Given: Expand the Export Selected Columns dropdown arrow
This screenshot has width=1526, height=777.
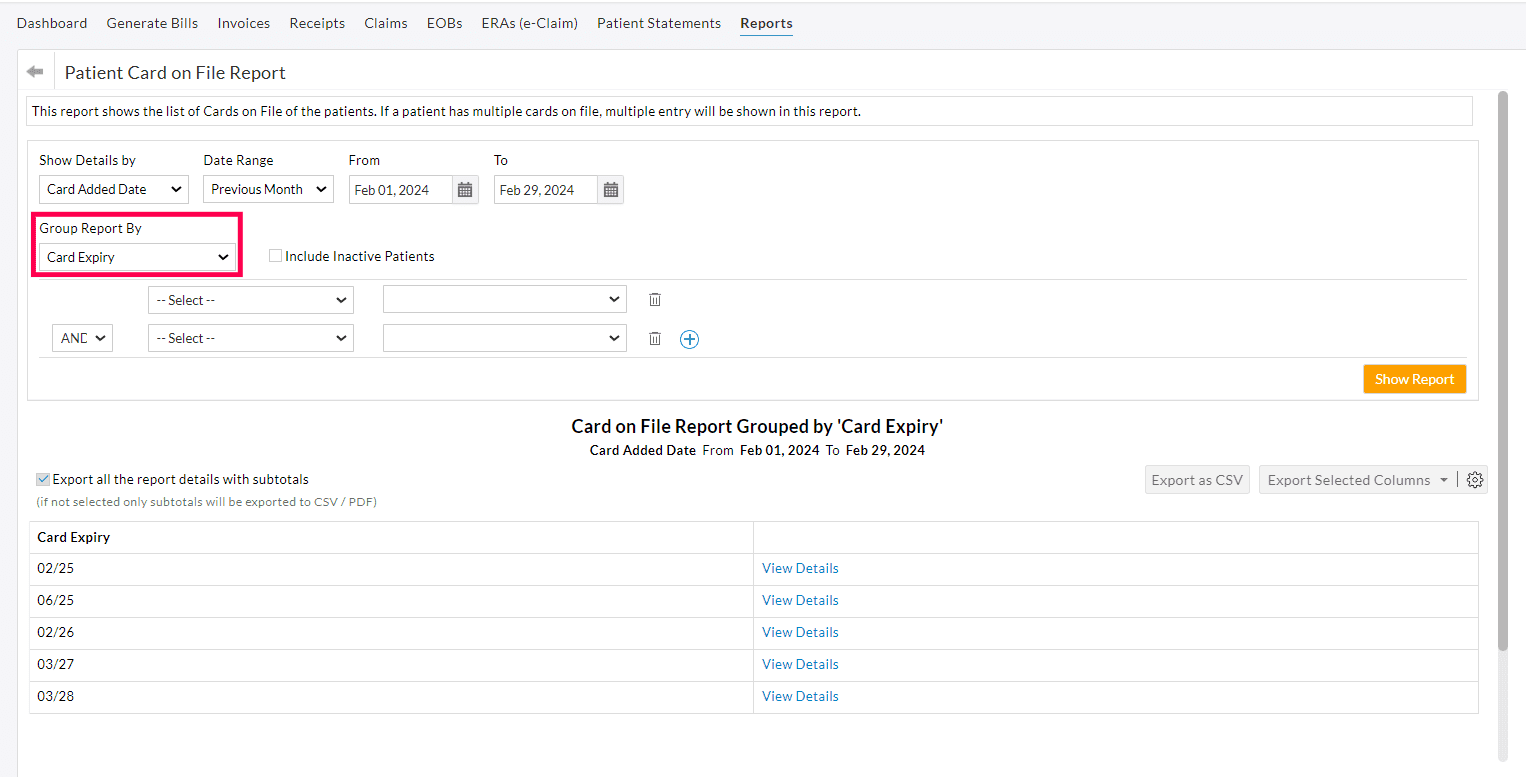Looking at the screenshot, I should tap(1444, 479).
